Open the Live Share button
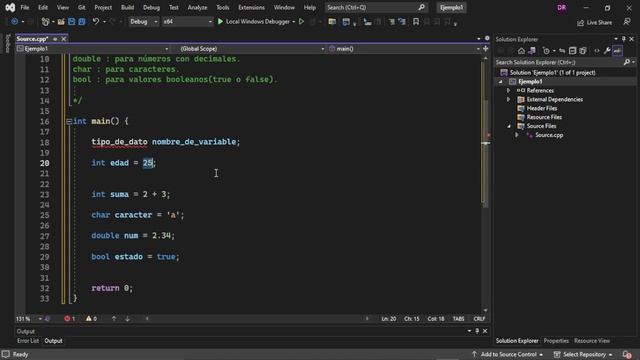 594,22
